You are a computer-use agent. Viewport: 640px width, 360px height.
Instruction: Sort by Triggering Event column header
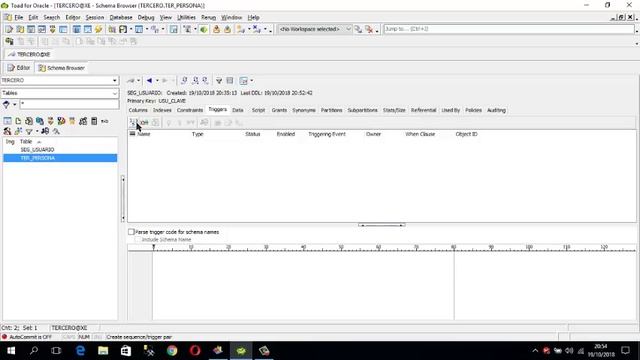(327, 134)
